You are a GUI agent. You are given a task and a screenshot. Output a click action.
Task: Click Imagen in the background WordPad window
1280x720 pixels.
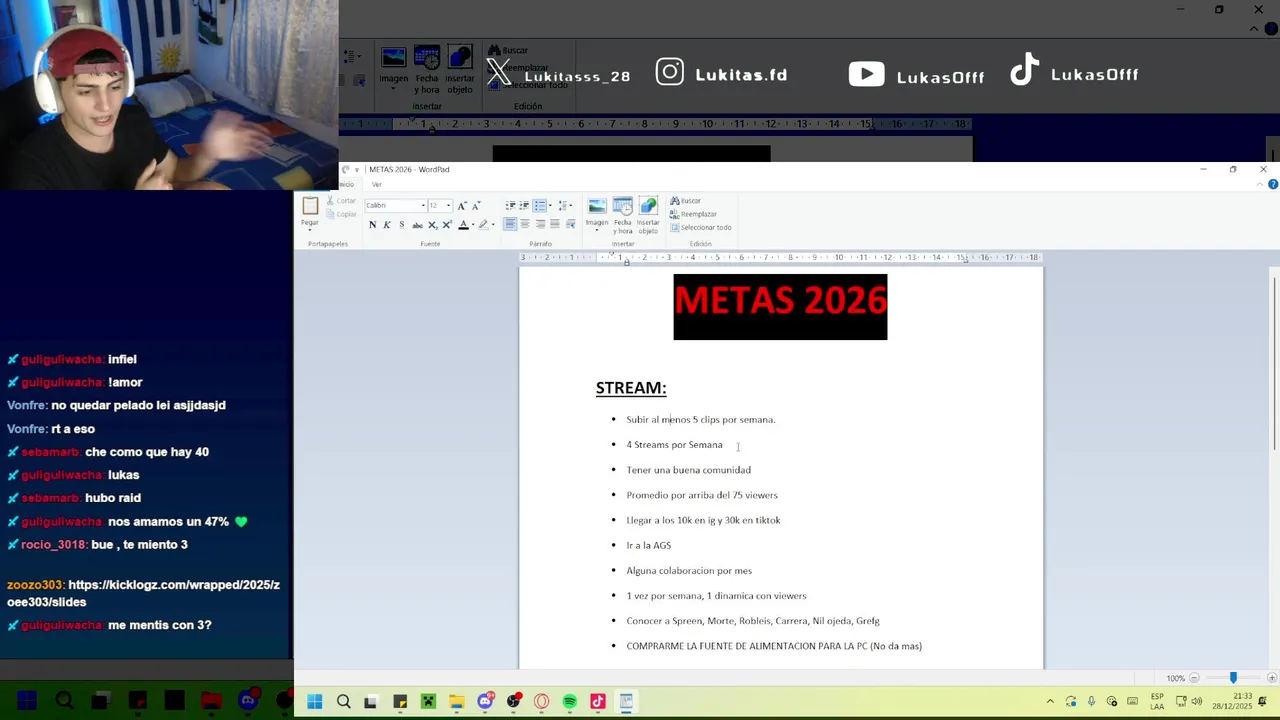[393, 67]
